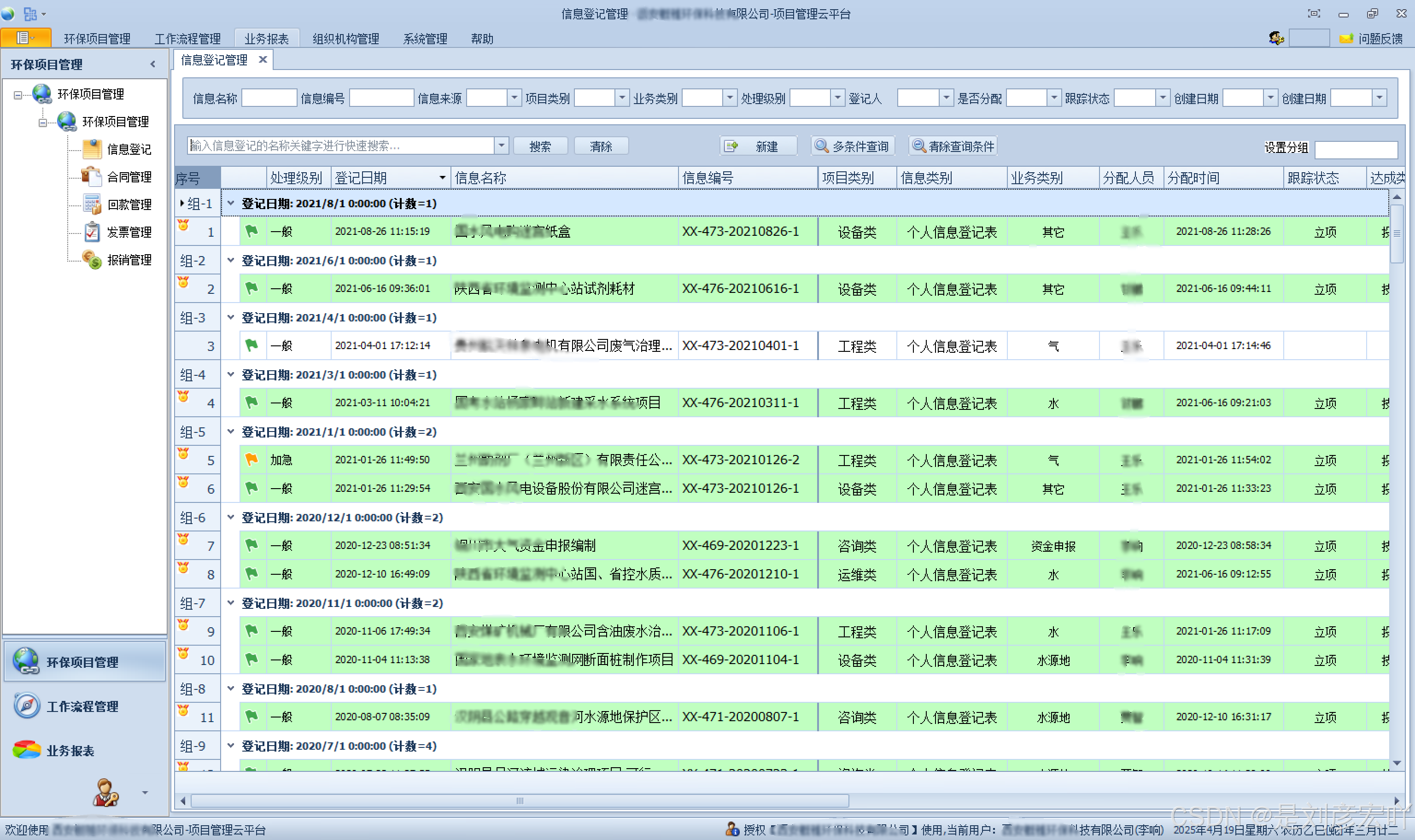Select the 回款管理 calculator icon
This screenshot has width=1415, height=840.
click(x=92, y=204)
